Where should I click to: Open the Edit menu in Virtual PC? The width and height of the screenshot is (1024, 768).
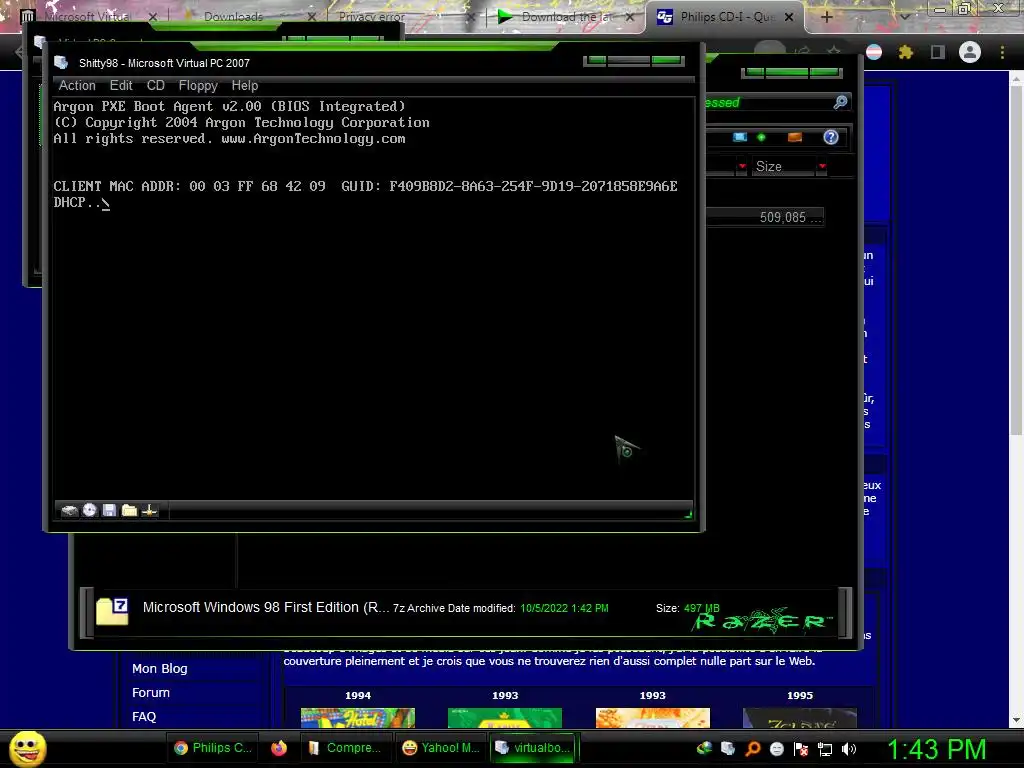121,86
